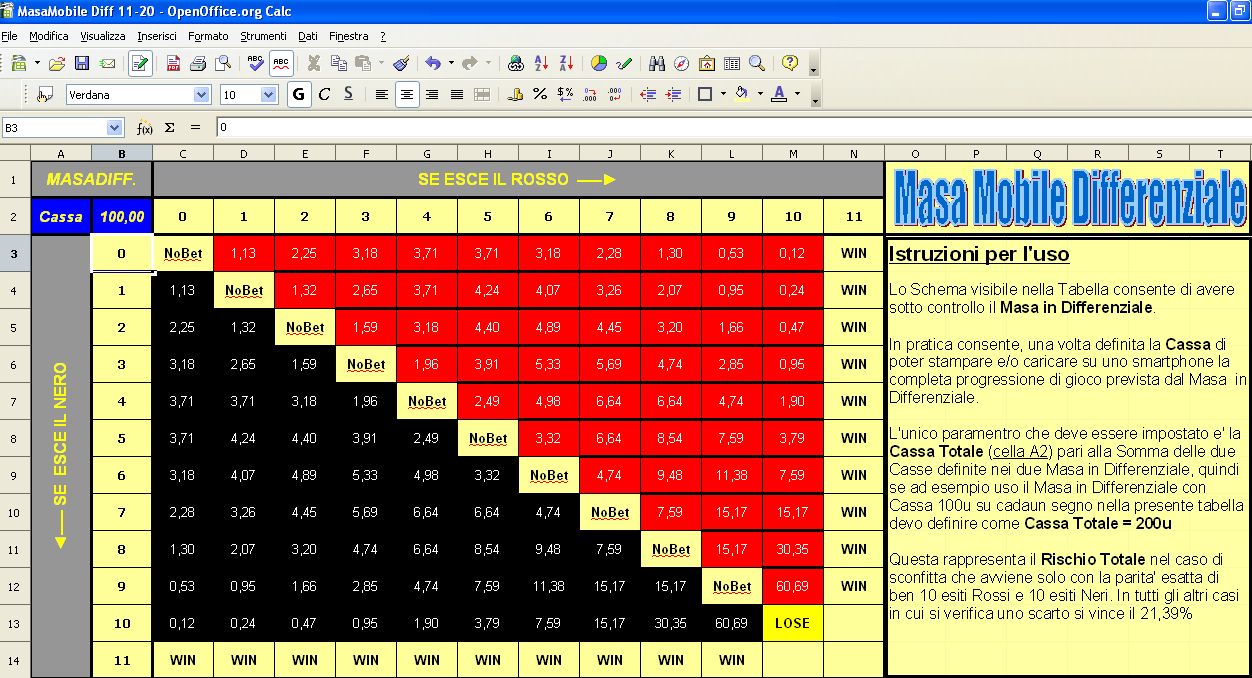Screen dimensions: 1252x678
Task: Open Borders dropdown arrow
Action: tap(723, 94)
